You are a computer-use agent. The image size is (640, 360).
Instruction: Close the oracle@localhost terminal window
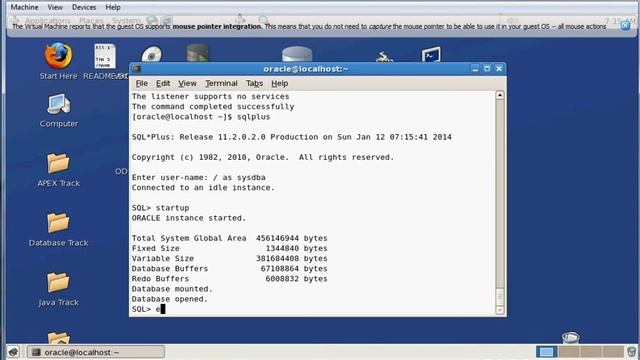pos(499,69)
